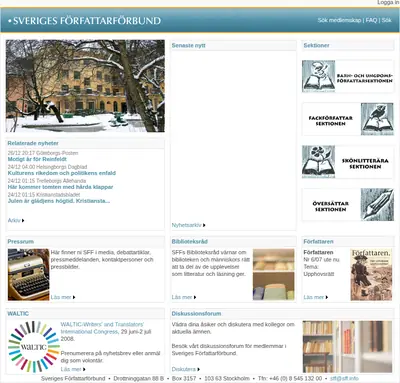Click the Diskutera link

click(186, 369)
